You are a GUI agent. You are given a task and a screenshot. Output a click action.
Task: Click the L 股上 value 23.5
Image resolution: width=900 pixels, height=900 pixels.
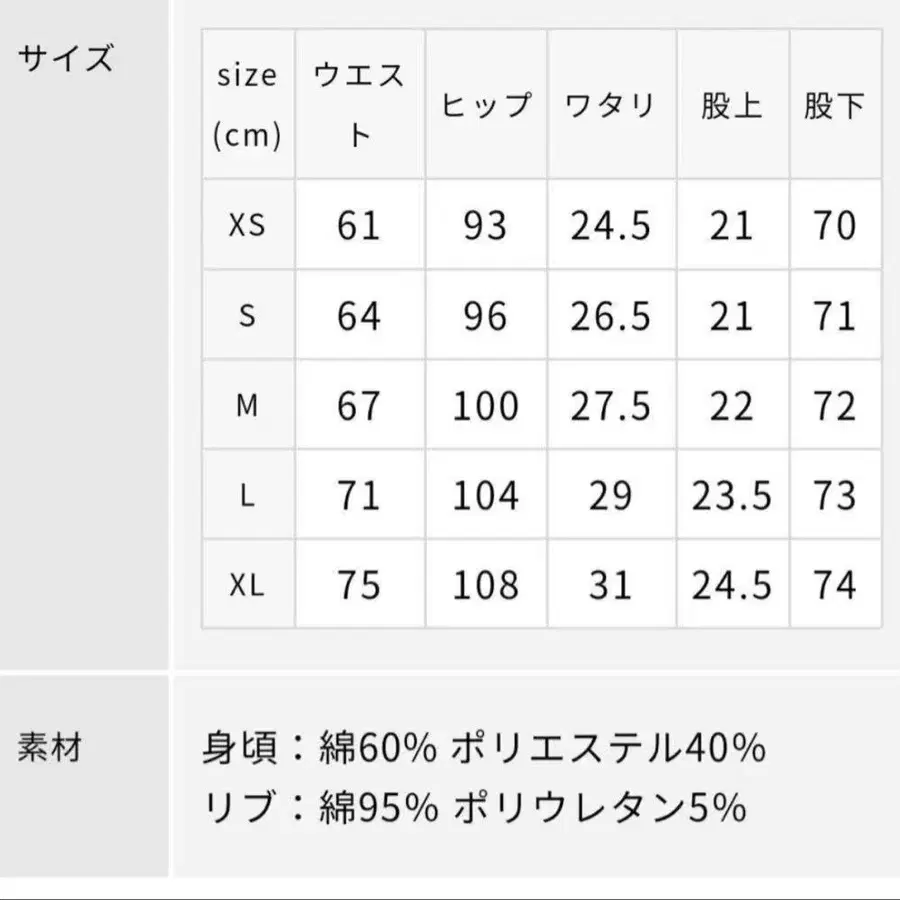732,495
